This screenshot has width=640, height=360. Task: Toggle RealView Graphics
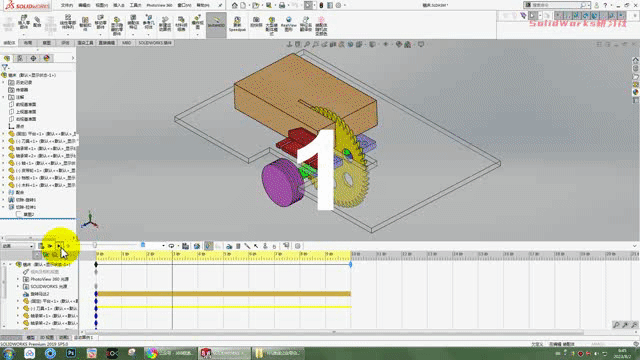pos(289,24)
